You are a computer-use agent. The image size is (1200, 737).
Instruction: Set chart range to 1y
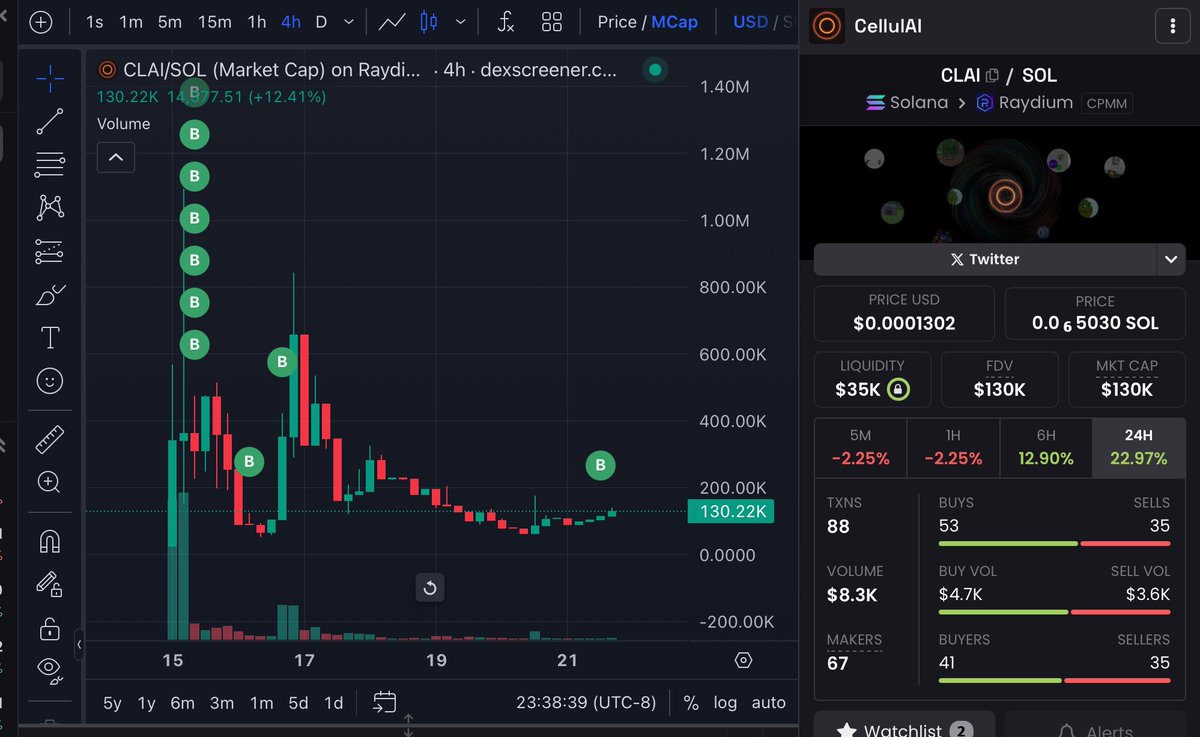(146, 703)
